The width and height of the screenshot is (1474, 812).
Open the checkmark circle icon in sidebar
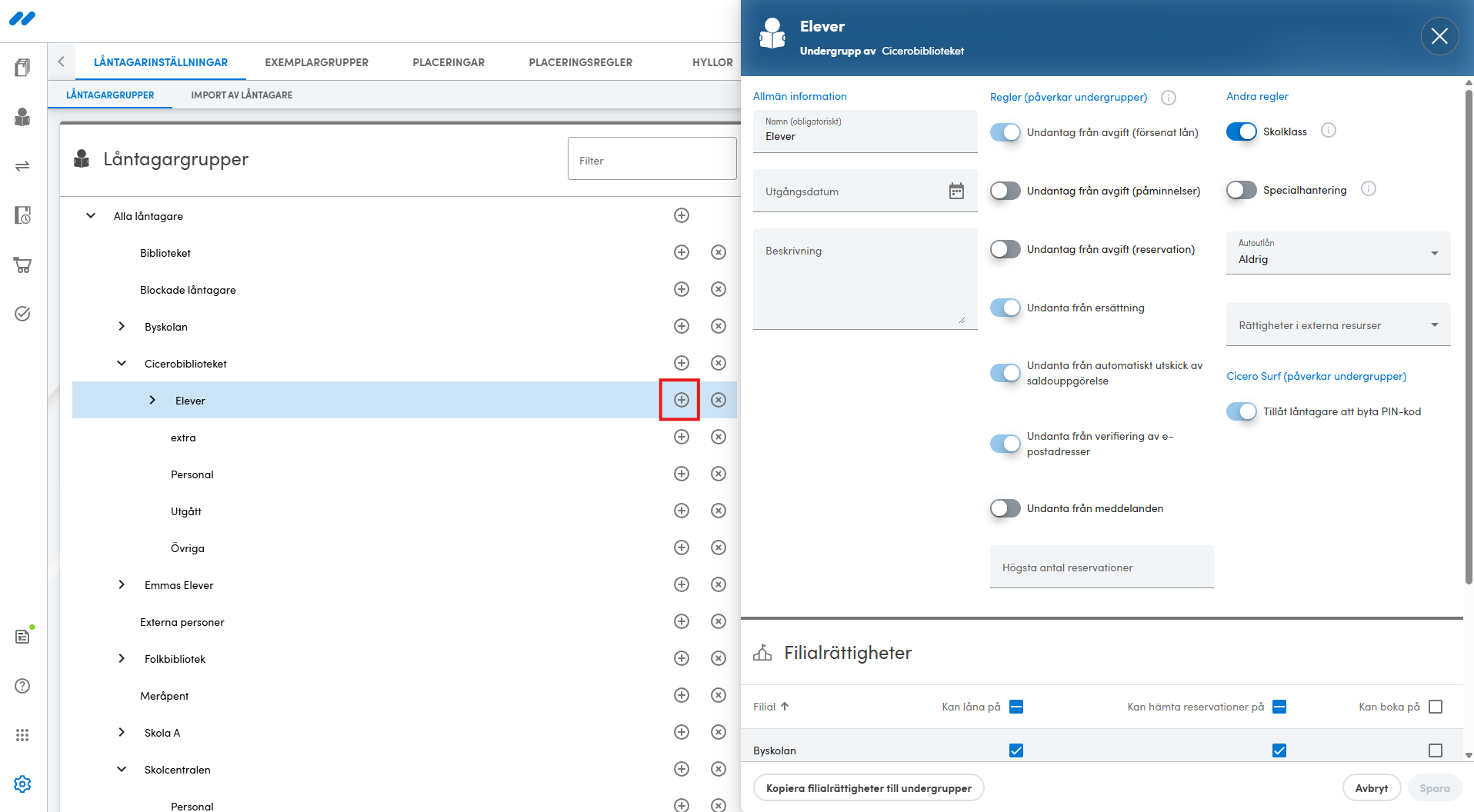tap(22, 314)
